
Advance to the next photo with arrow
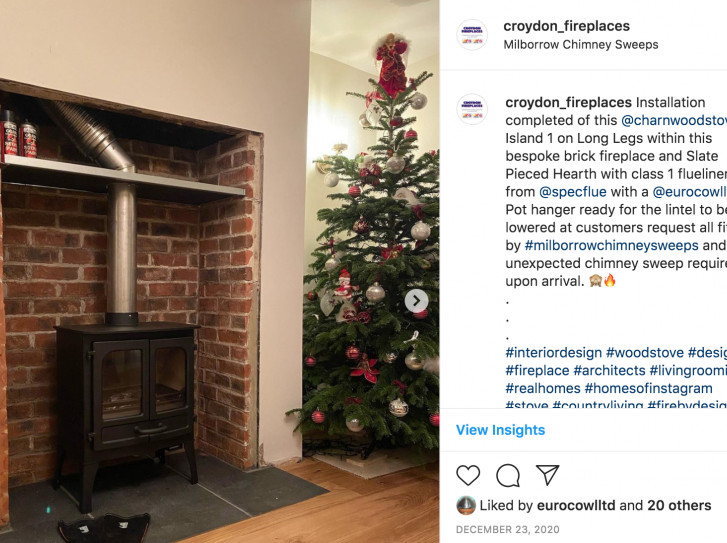[x=416, y=301]
